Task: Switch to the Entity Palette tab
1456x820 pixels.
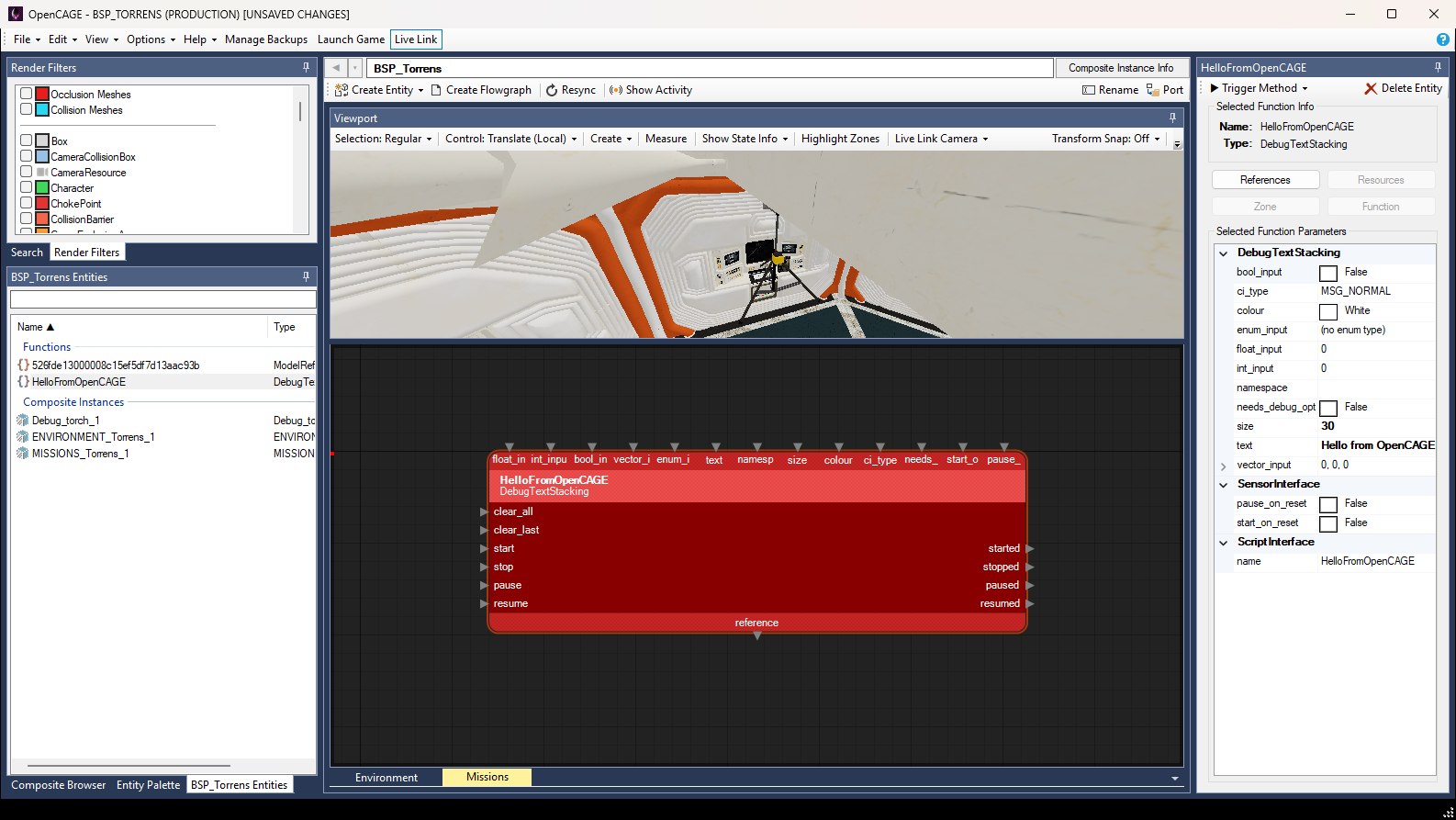Action: (148, 785)
